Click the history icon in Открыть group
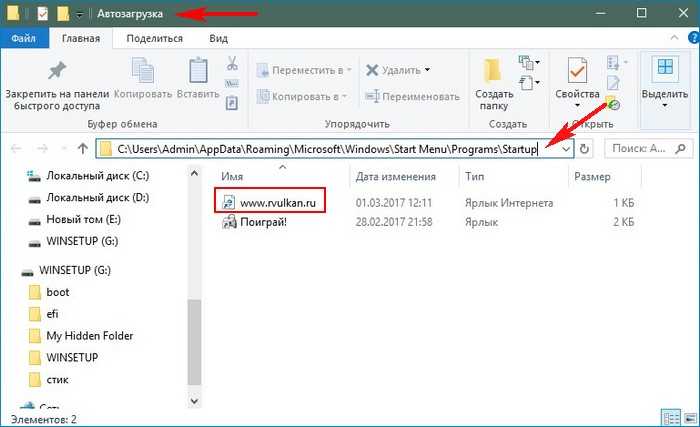 (x=613, y=103)
